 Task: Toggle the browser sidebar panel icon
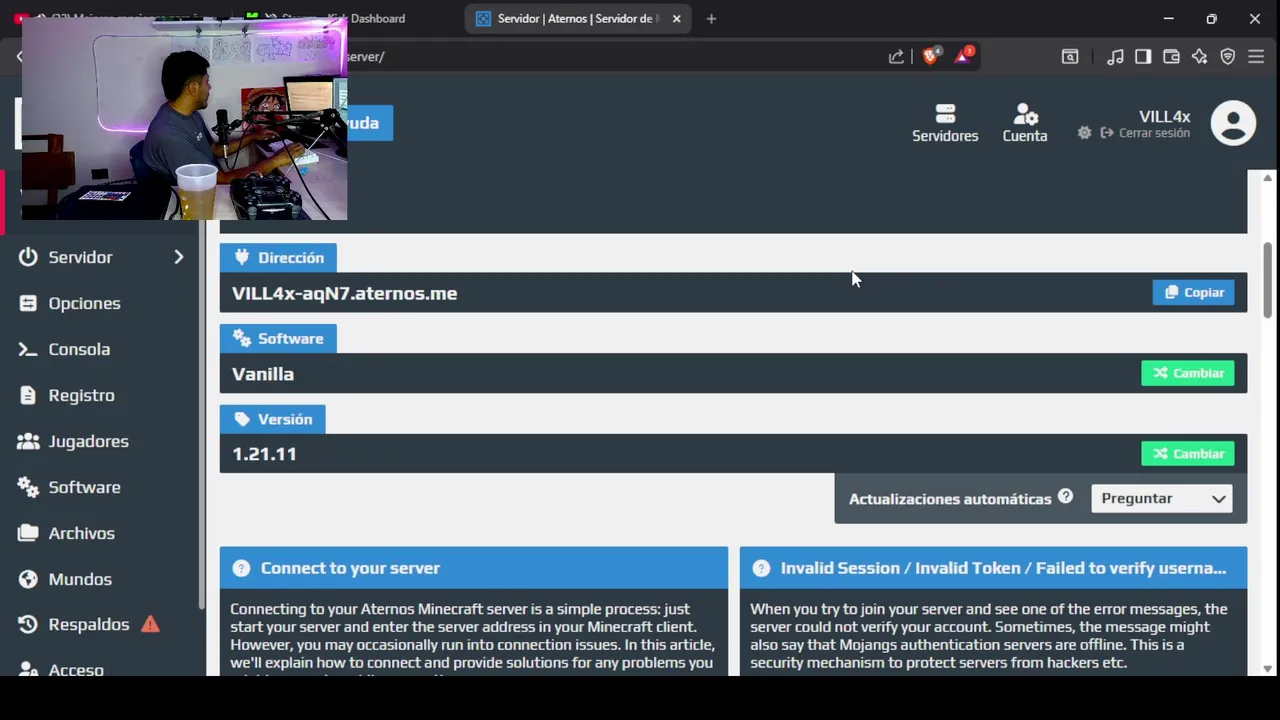click(1143, 57)
